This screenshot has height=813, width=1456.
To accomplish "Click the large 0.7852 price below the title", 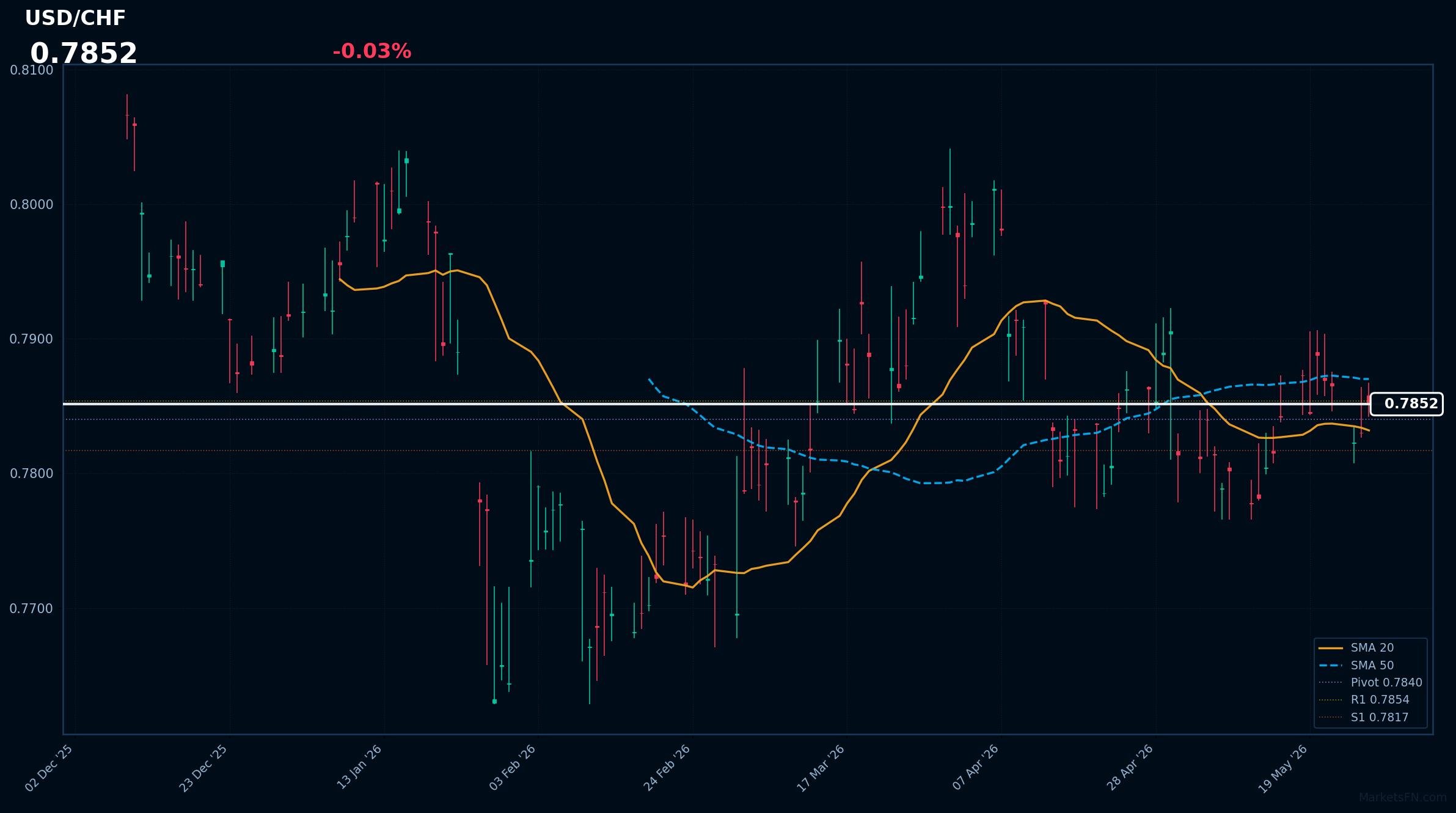I will click(x=84, y=53).
